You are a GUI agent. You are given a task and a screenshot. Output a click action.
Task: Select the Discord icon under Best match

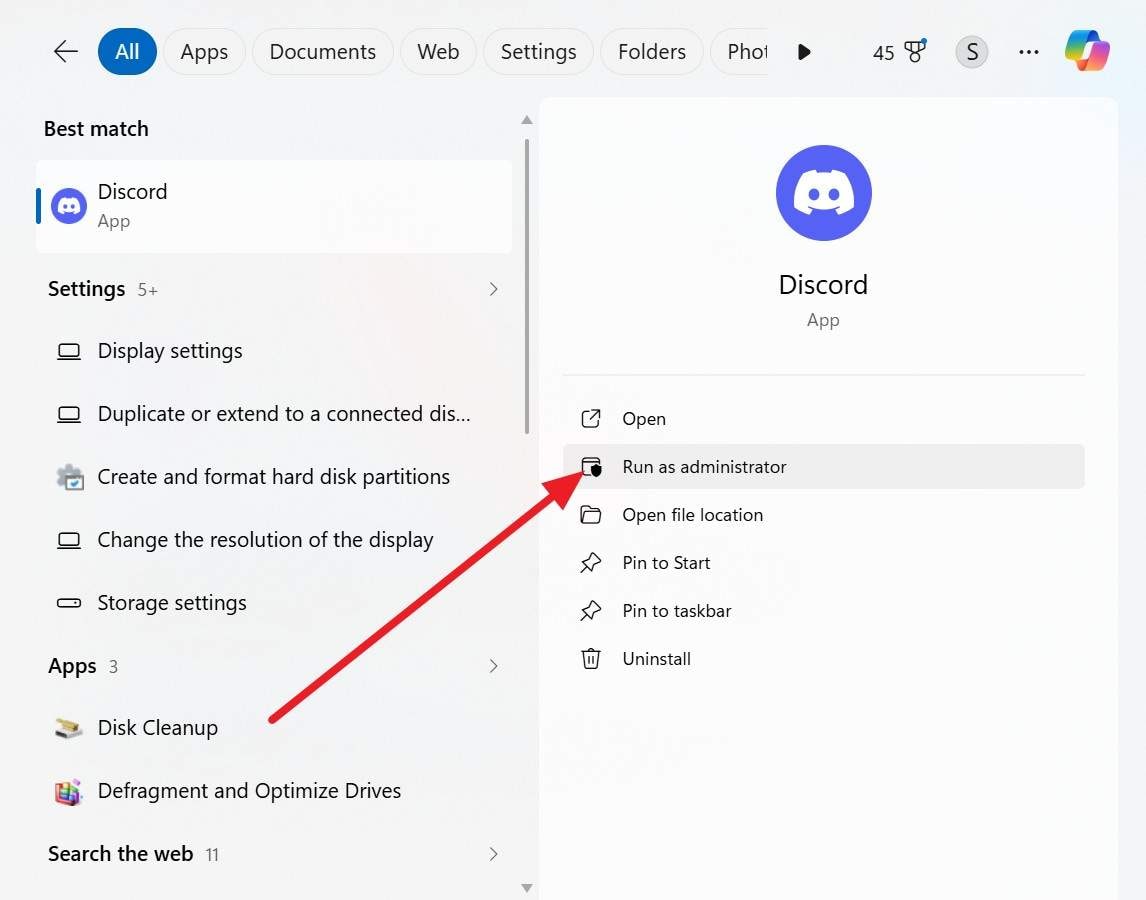point(68,205)
